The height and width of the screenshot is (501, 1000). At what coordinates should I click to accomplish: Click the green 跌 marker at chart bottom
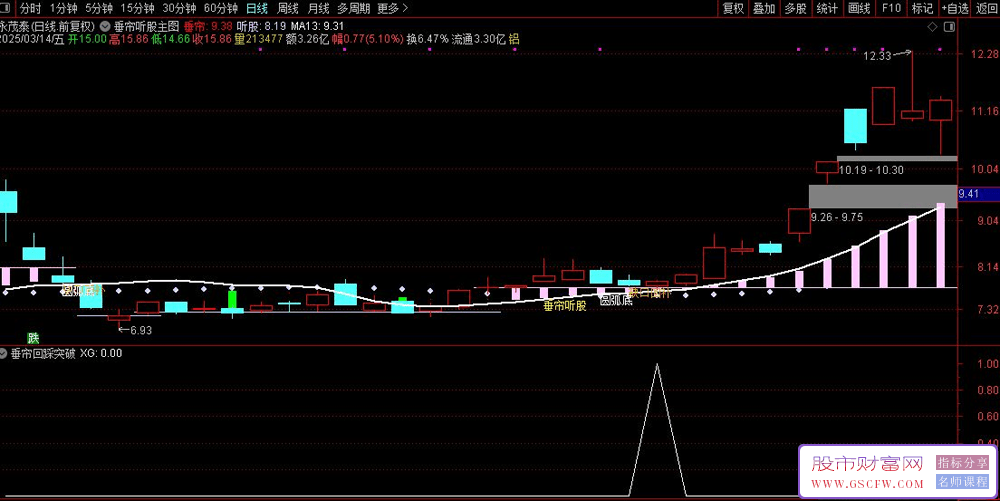33,338
